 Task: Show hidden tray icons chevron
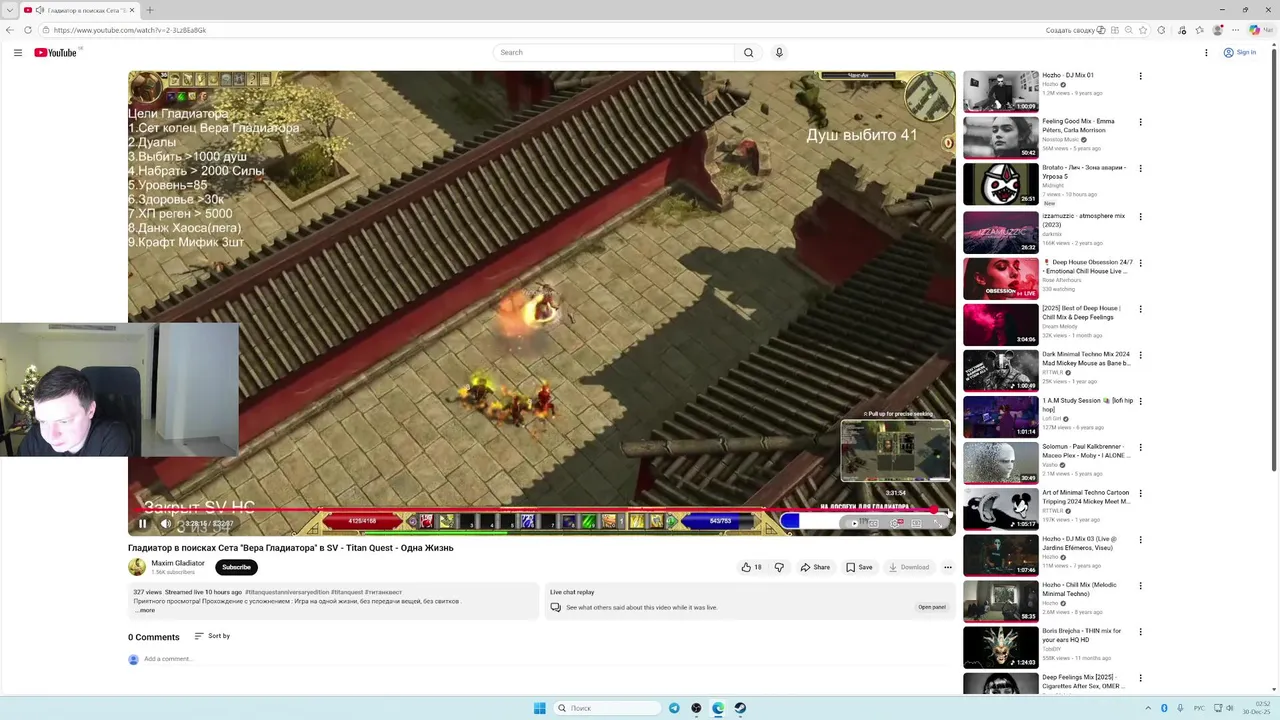tap(1149, 708)
